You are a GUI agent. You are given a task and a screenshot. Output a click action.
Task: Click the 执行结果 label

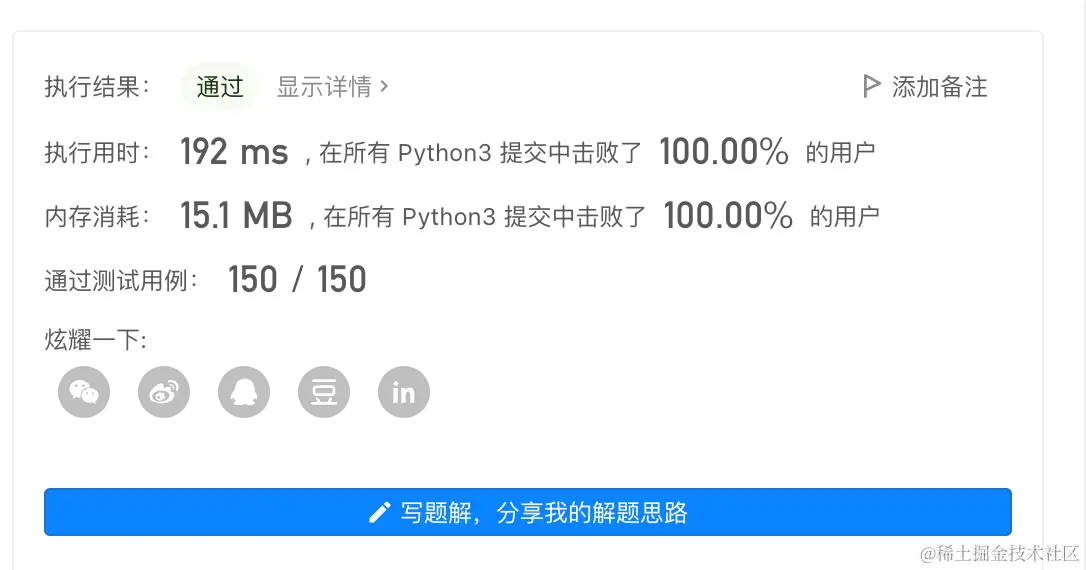pos(97,87)
